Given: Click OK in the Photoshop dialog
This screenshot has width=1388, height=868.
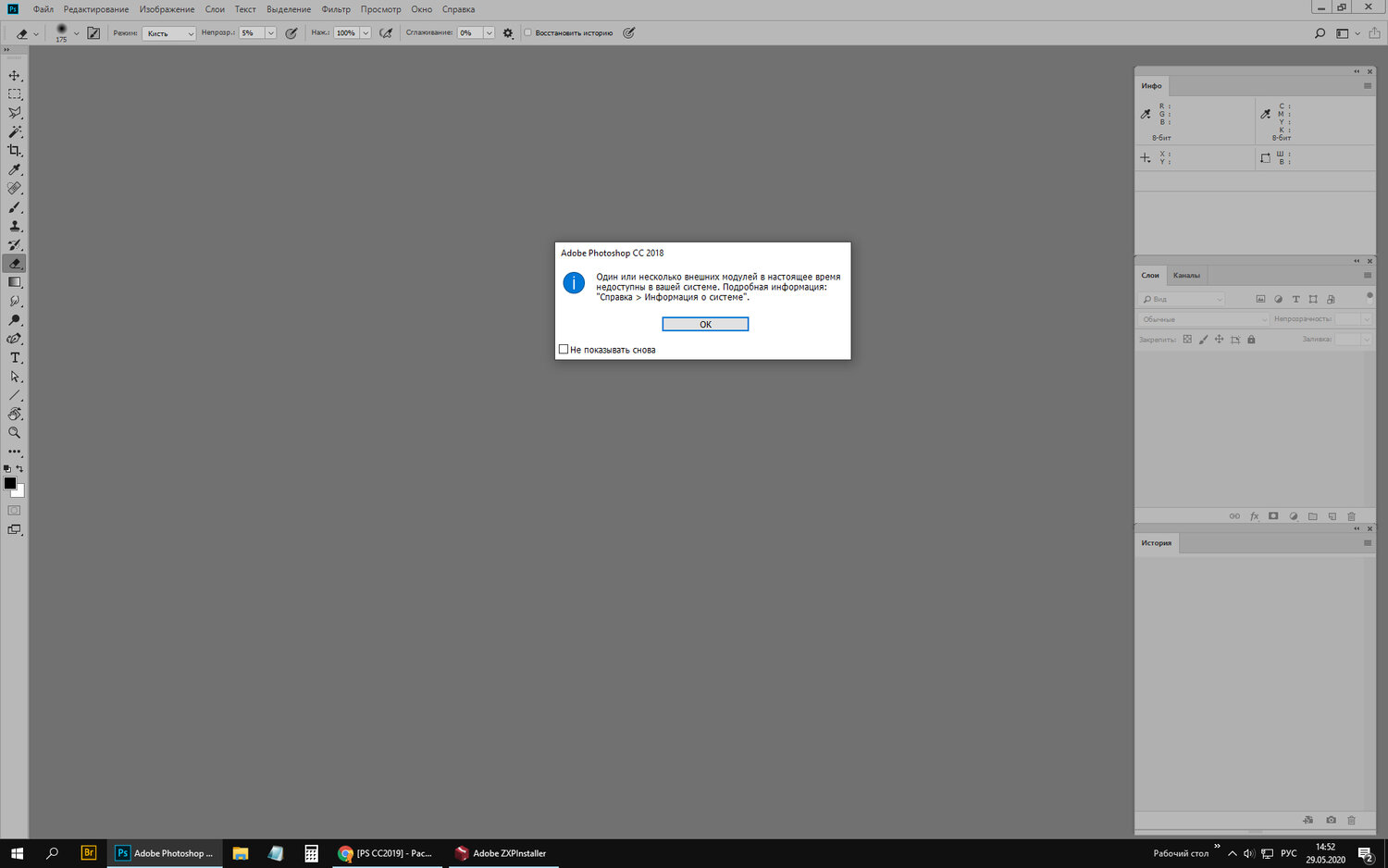Looking at the screenshot, I should (705, 325).
